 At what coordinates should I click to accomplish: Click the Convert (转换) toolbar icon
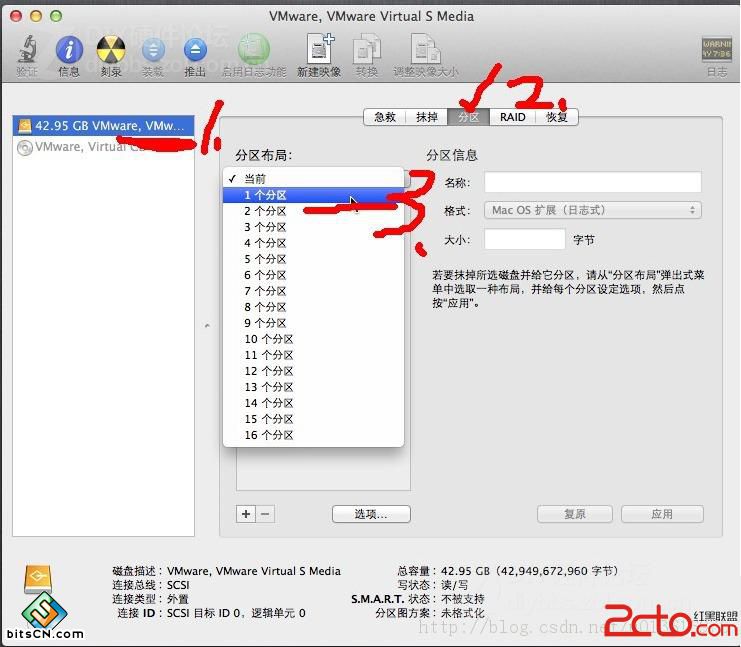pos(367,48)
